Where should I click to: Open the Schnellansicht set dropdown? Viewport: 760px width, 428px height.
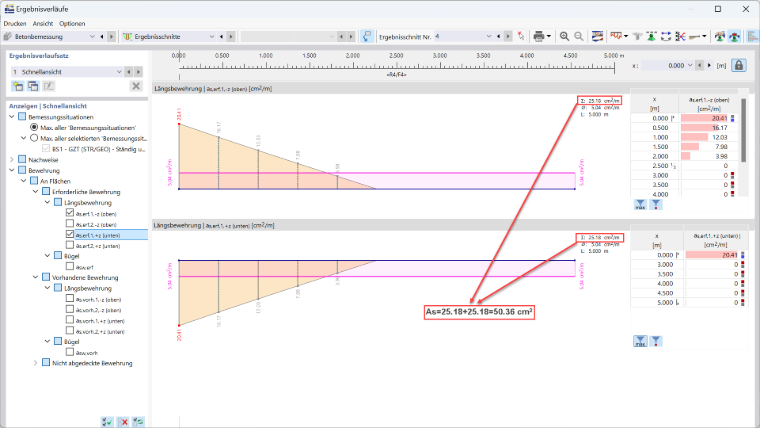tap(67, 72)
